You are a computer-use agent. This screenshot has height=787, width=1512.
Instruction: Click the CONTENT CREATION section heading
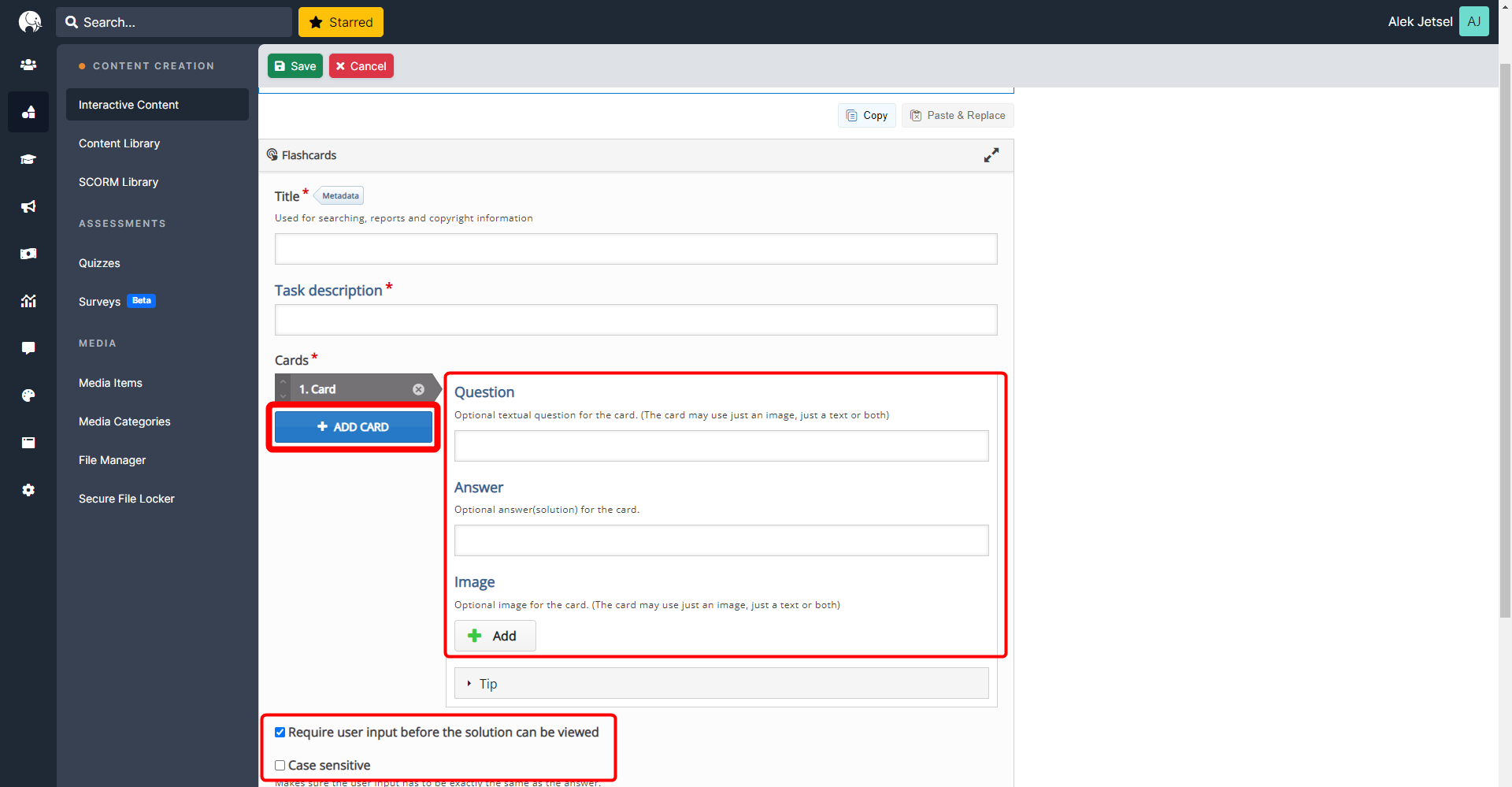click(154, 66)
